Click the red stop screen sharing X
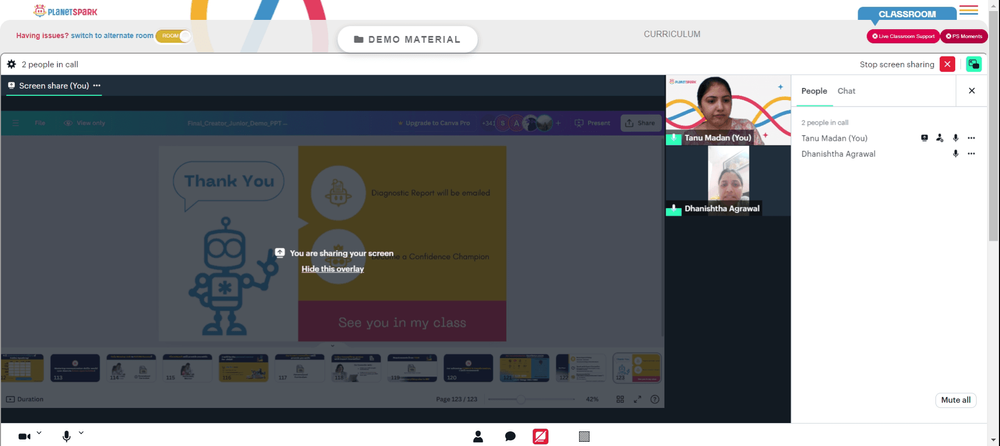1000x446 pixels. (948, 64)
